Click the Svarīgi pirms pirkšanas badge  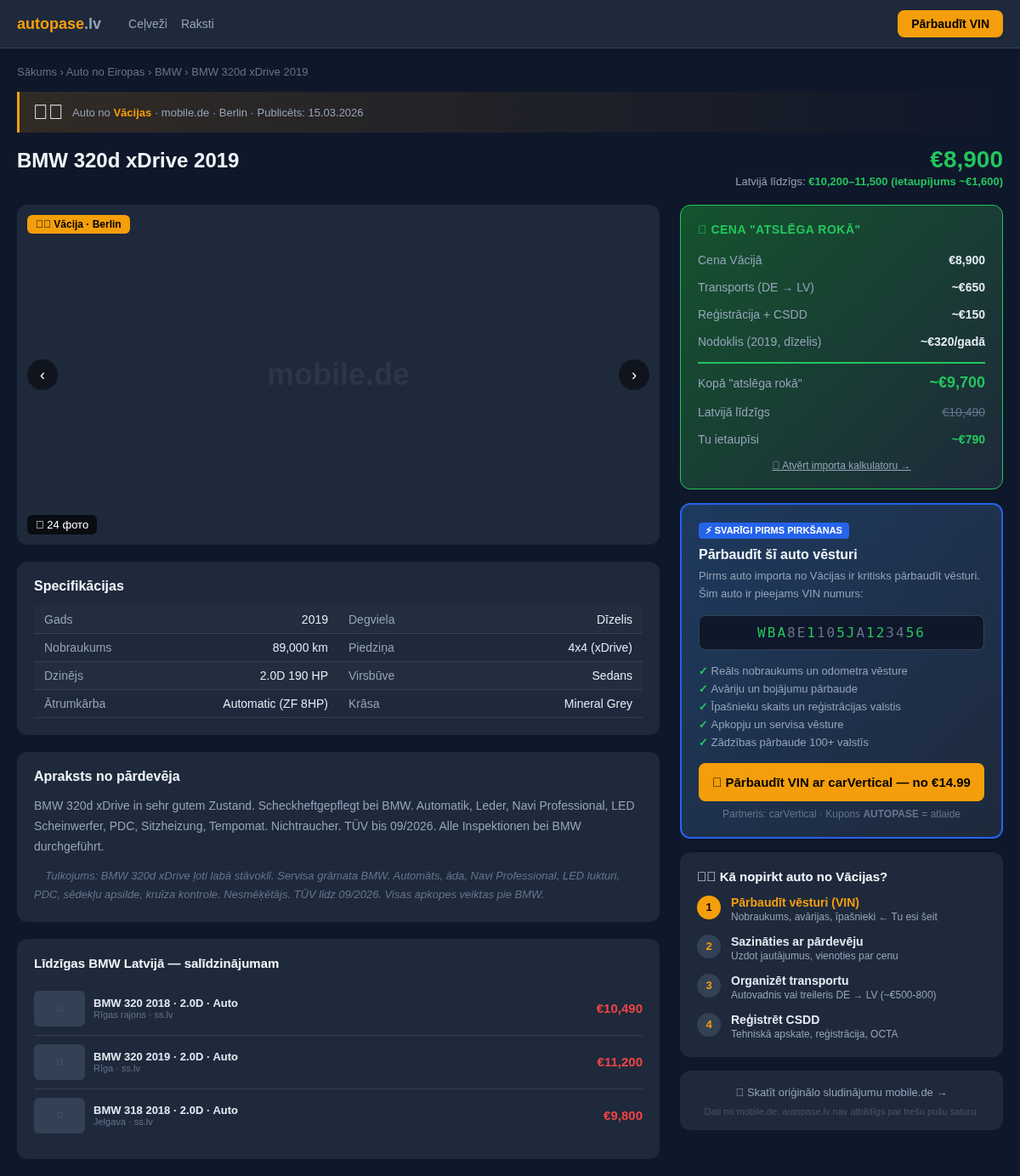point(773,530)
